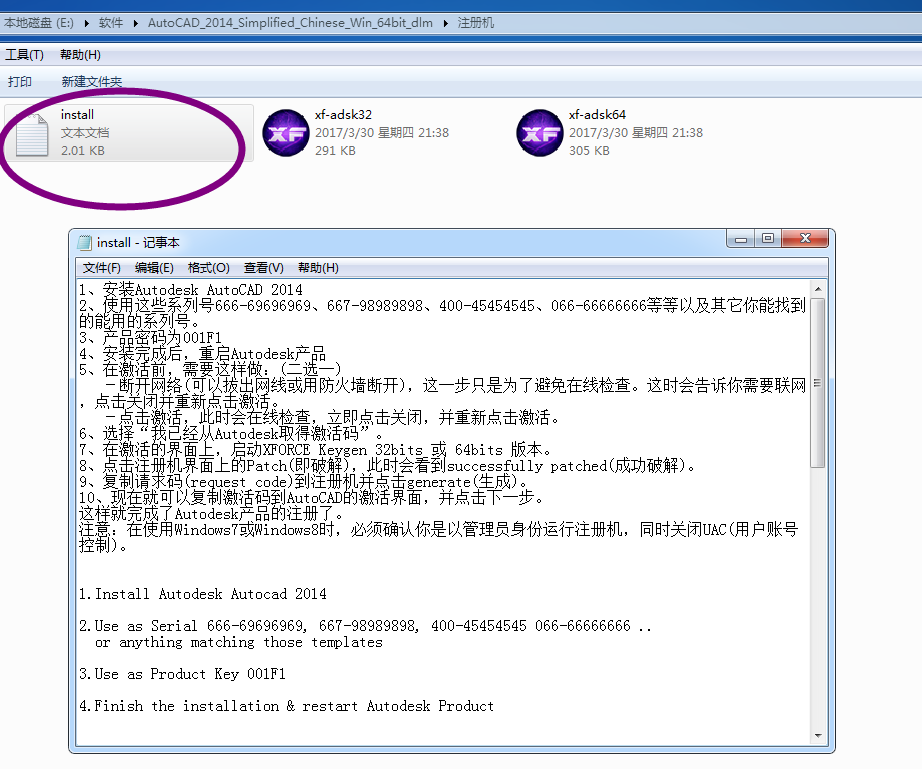Click line '这样就完成了Autodesk产品的注册了。'

click(211, 514)
